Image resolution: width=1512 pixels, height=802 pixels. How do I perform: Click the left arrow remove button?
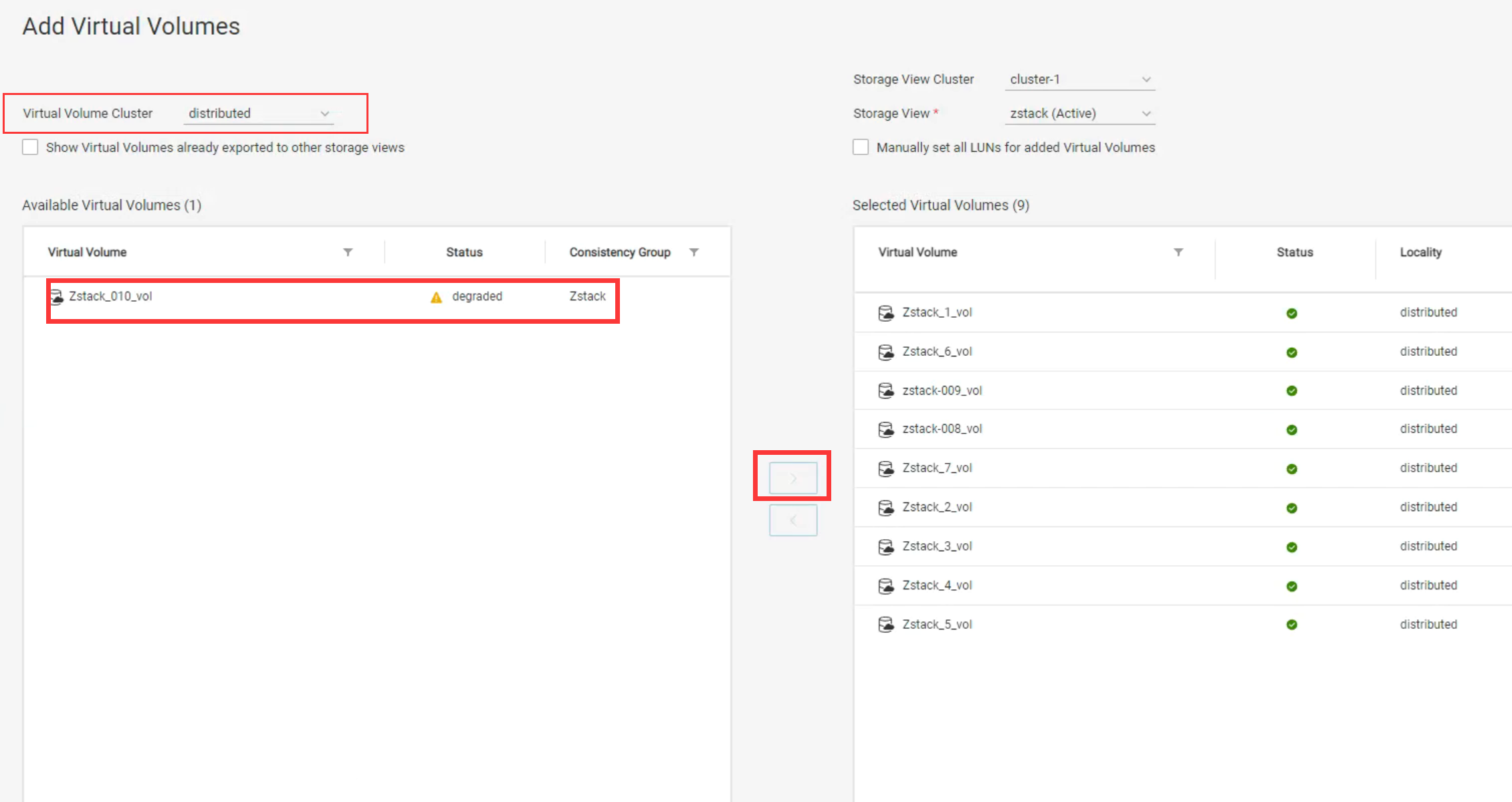[x=793, y=520]
